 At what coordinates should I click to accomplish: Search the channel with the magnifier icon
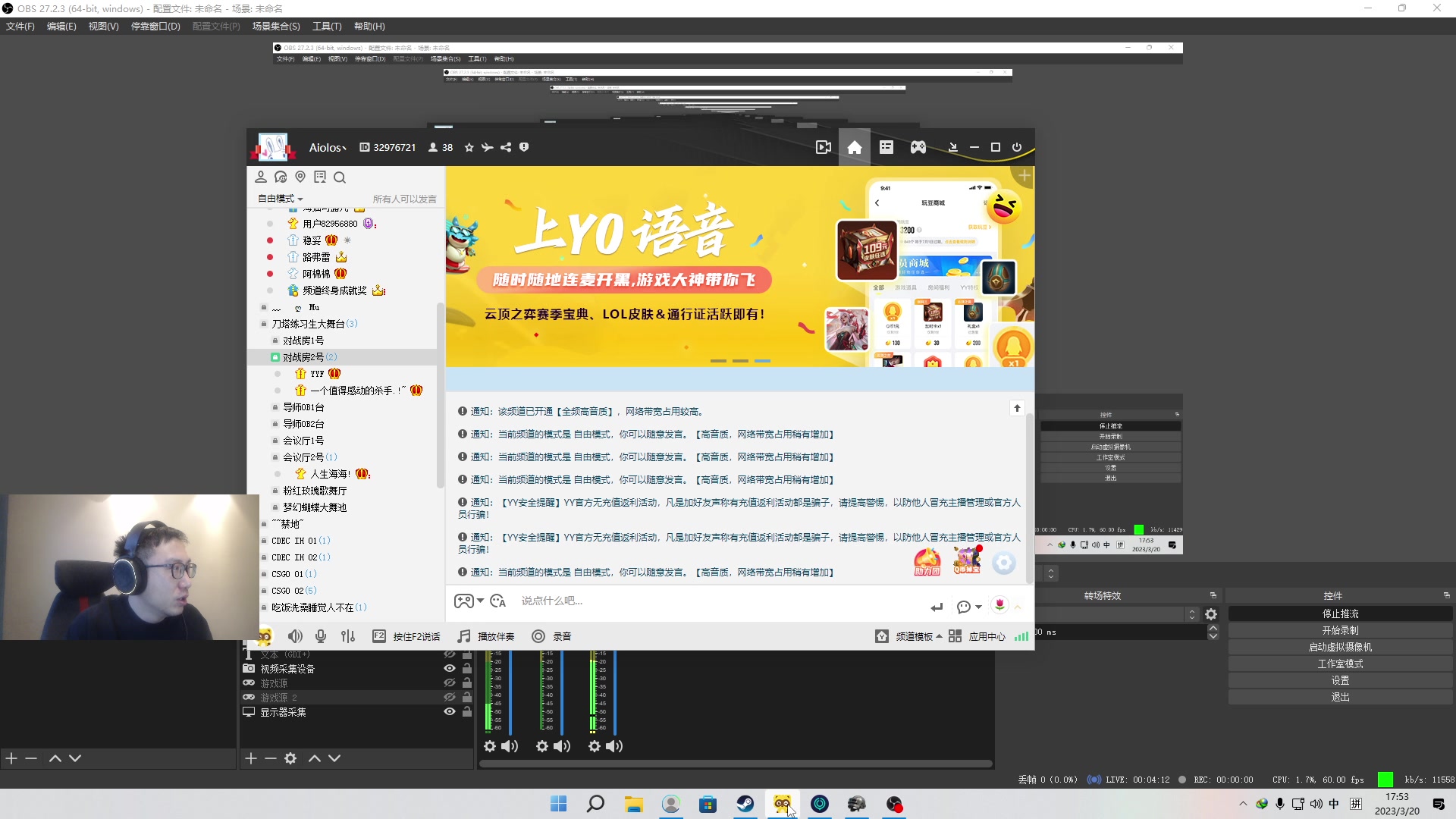(340, 177)
